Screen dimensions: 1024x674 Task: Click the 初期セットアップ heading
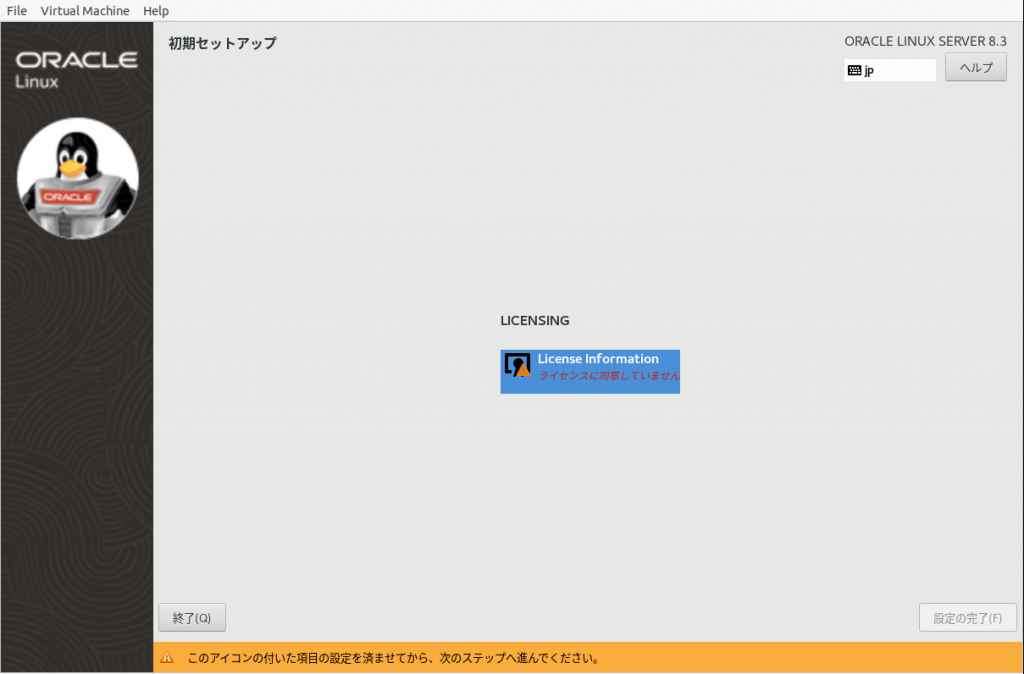click(222, 43)
